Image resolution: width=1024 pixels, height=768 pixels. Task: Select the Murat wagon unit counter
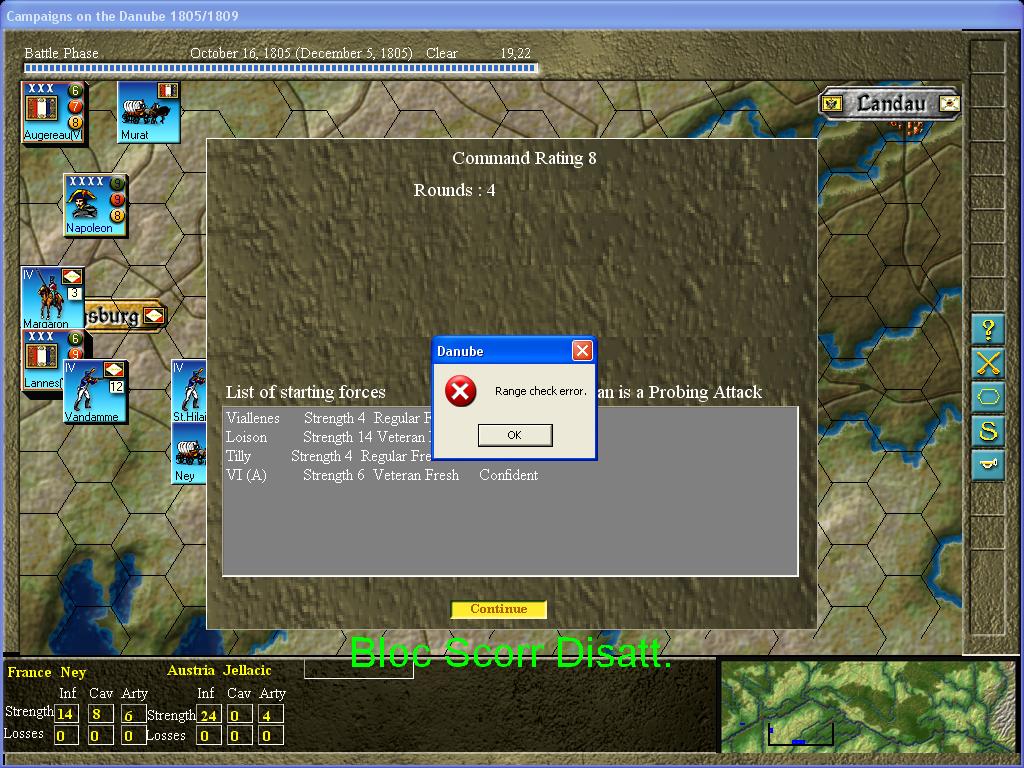pyautogui.click(x=149, y=112)
